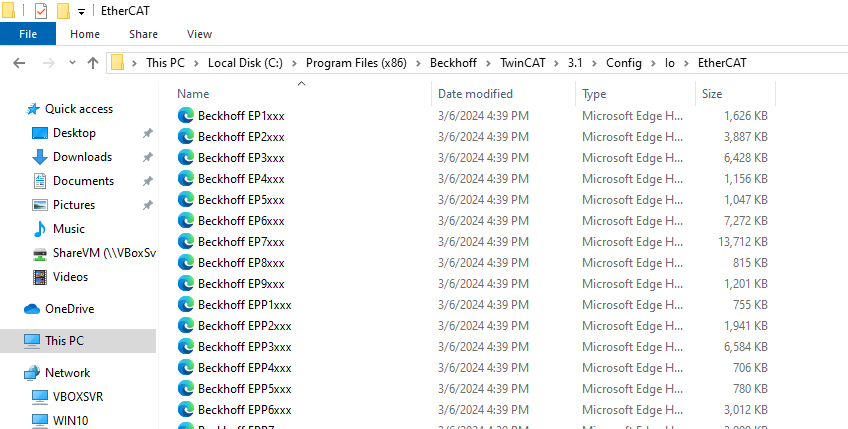Open the File menu
This screenshot has height=429, width=848.
click(28, 34)
